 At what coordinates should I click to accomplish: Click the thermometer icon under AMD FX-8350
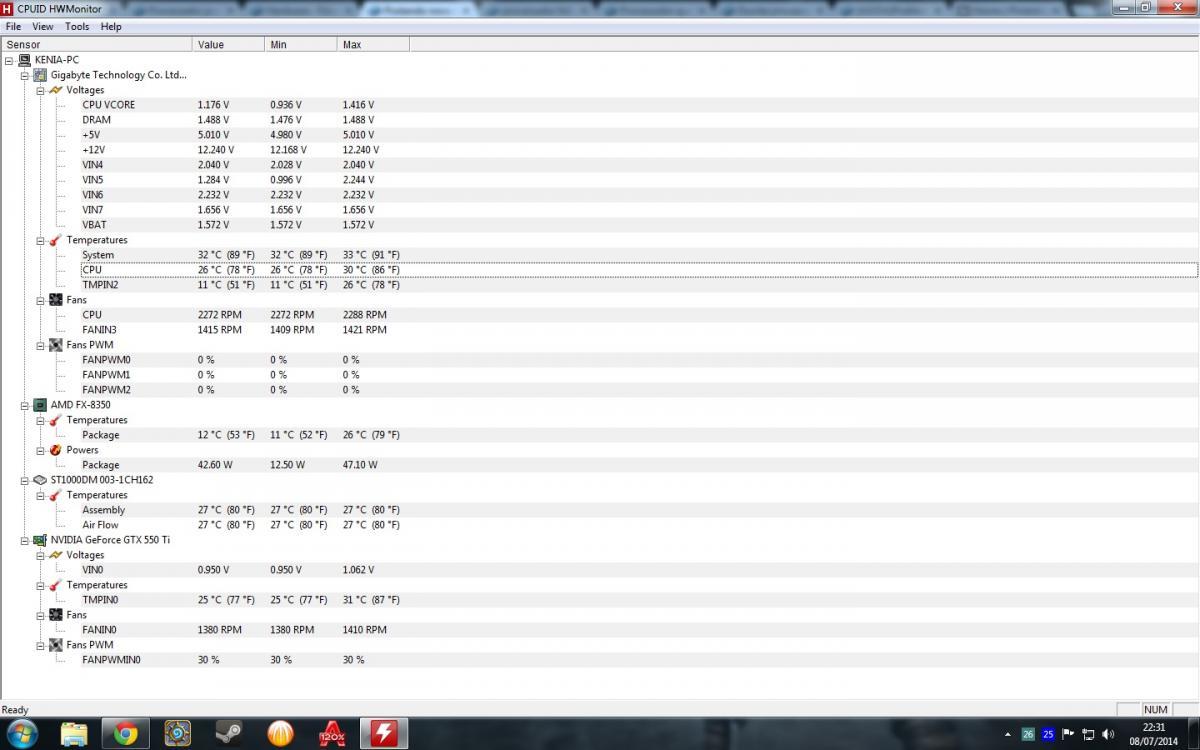[56, 420]
